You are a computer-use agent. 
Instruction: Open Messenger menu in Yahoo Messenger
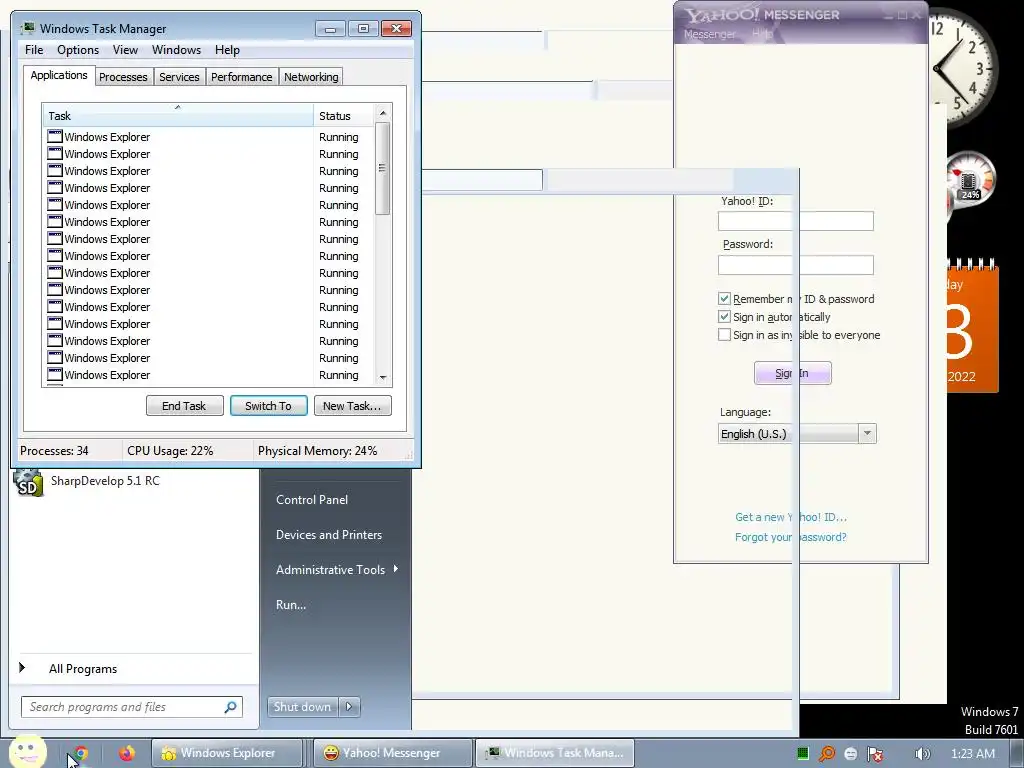pyautogui.click(x=709, y=34)
